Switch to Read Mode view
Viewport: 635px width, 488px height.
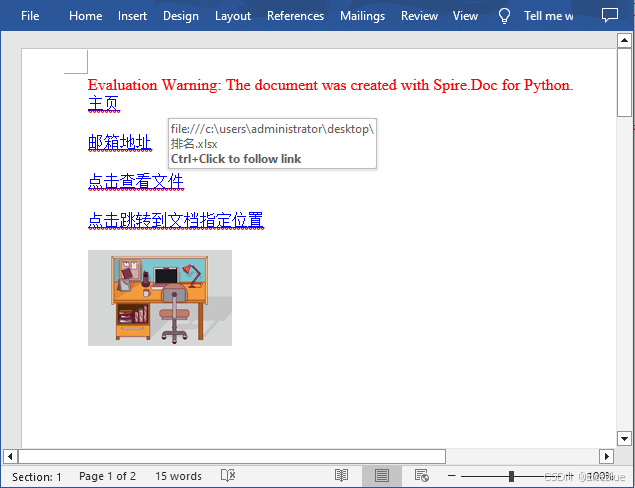(x=341, y=475)
